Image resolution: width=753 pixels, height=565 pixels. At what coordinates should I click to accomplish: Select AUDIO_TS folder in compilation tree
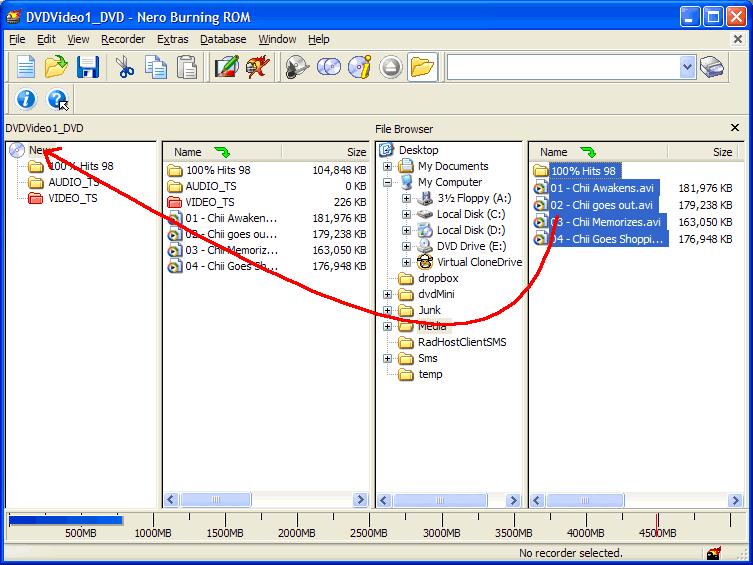pos(73,182)
